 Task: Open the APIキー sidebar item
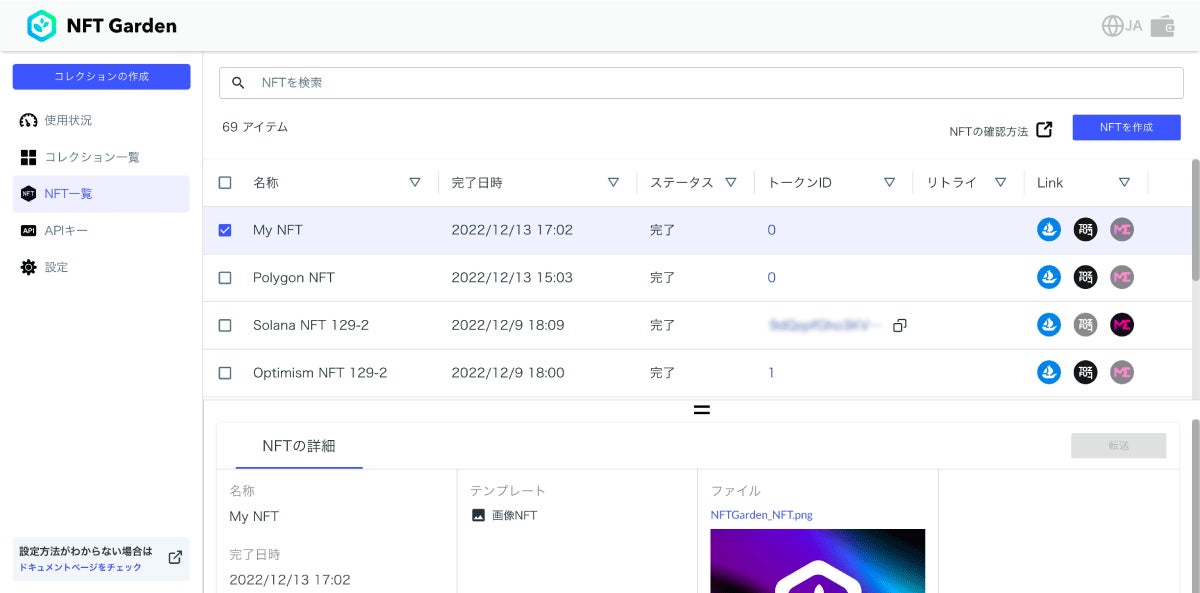(x=66, y=231)
